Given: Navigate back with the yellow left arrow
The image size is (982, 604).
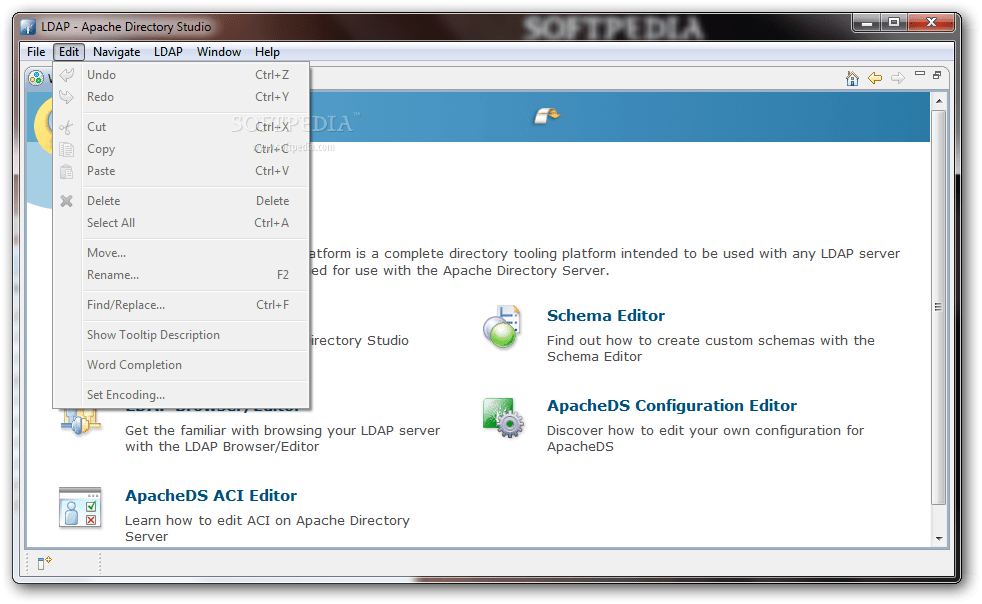Looking at the screenshot, I should tap(875, 78).
